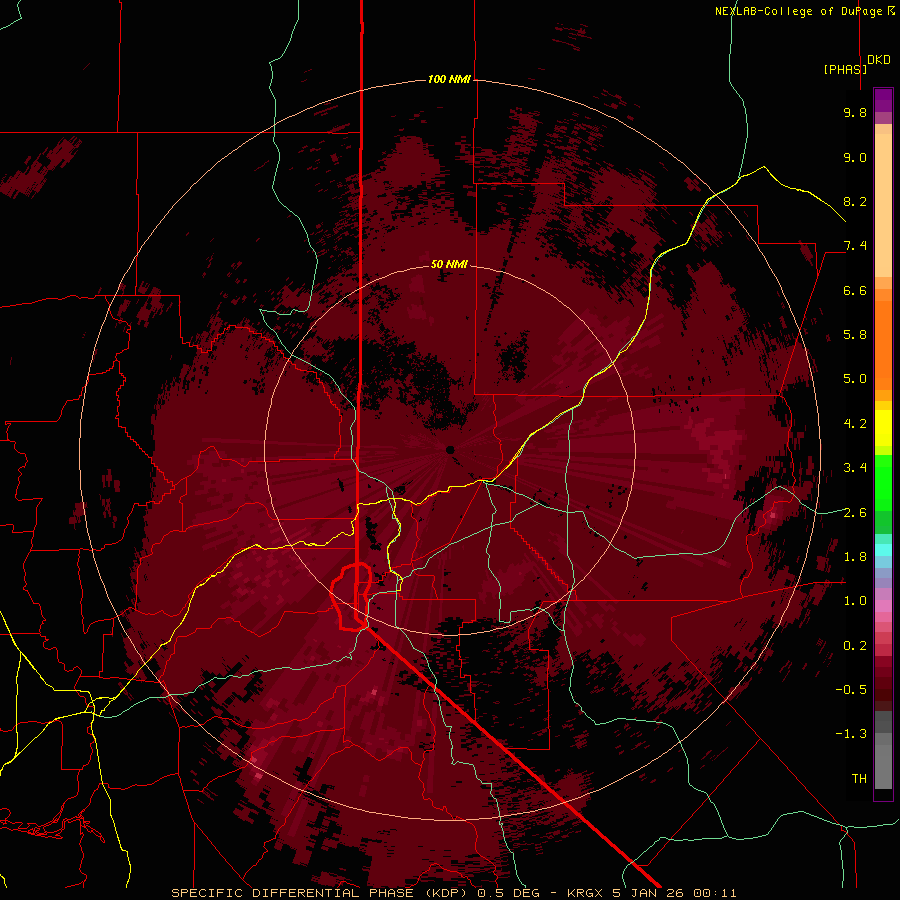Viewport: 900px width, 900px height.
Task: Click the TH label on the scale
Action: [x=859, y=779]
